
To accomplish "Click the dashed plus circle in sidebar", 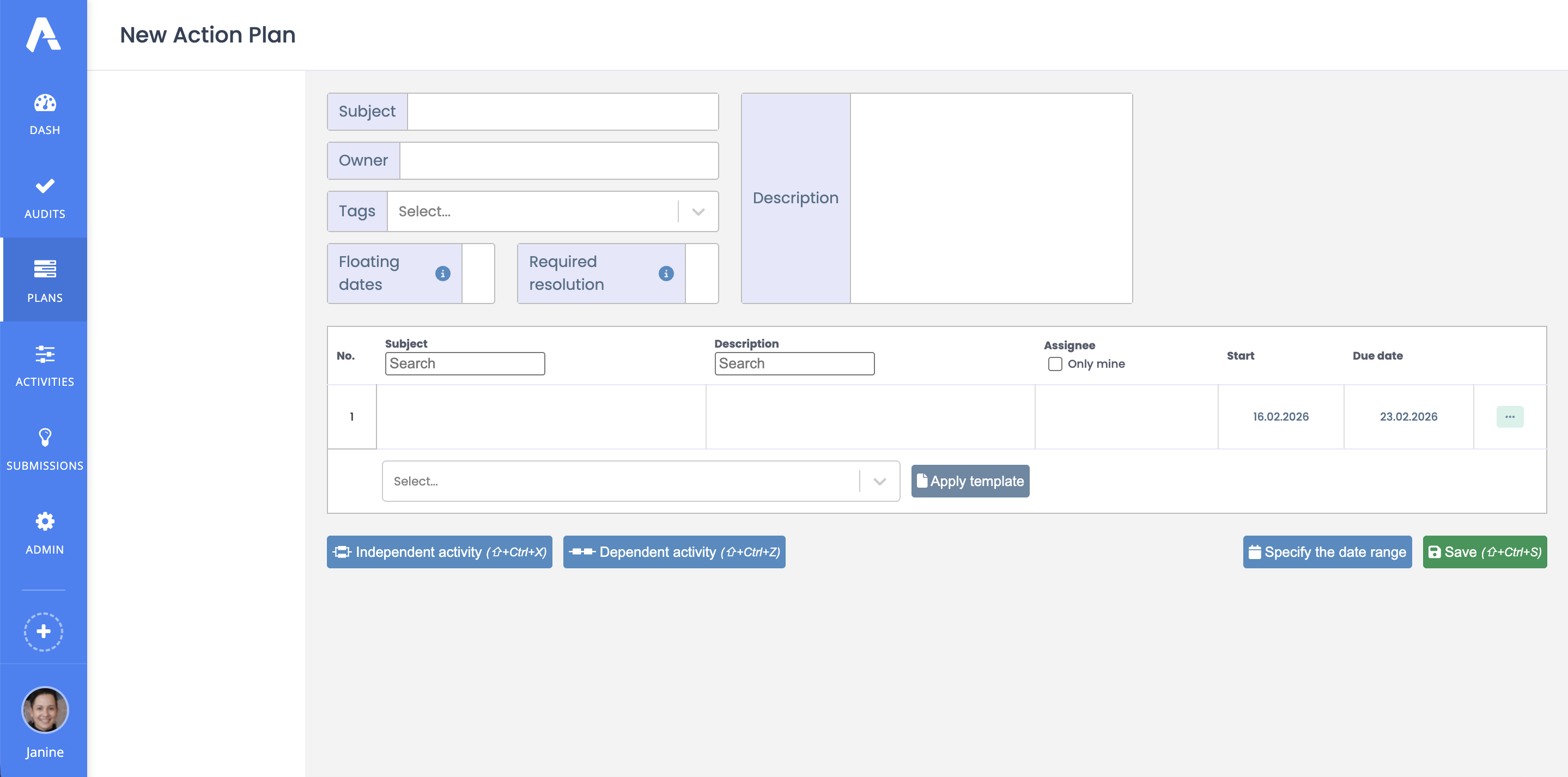I will pyautogui.click(x=43, y=632).
